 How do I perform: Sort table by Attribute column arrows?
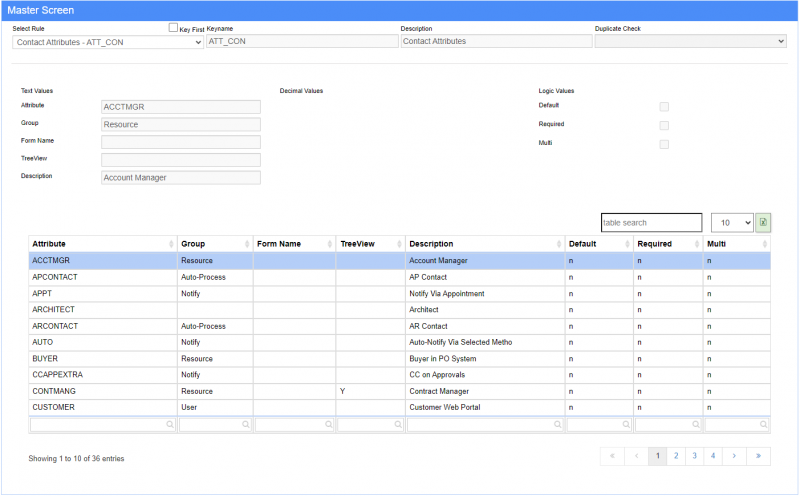tap(171, 244)
